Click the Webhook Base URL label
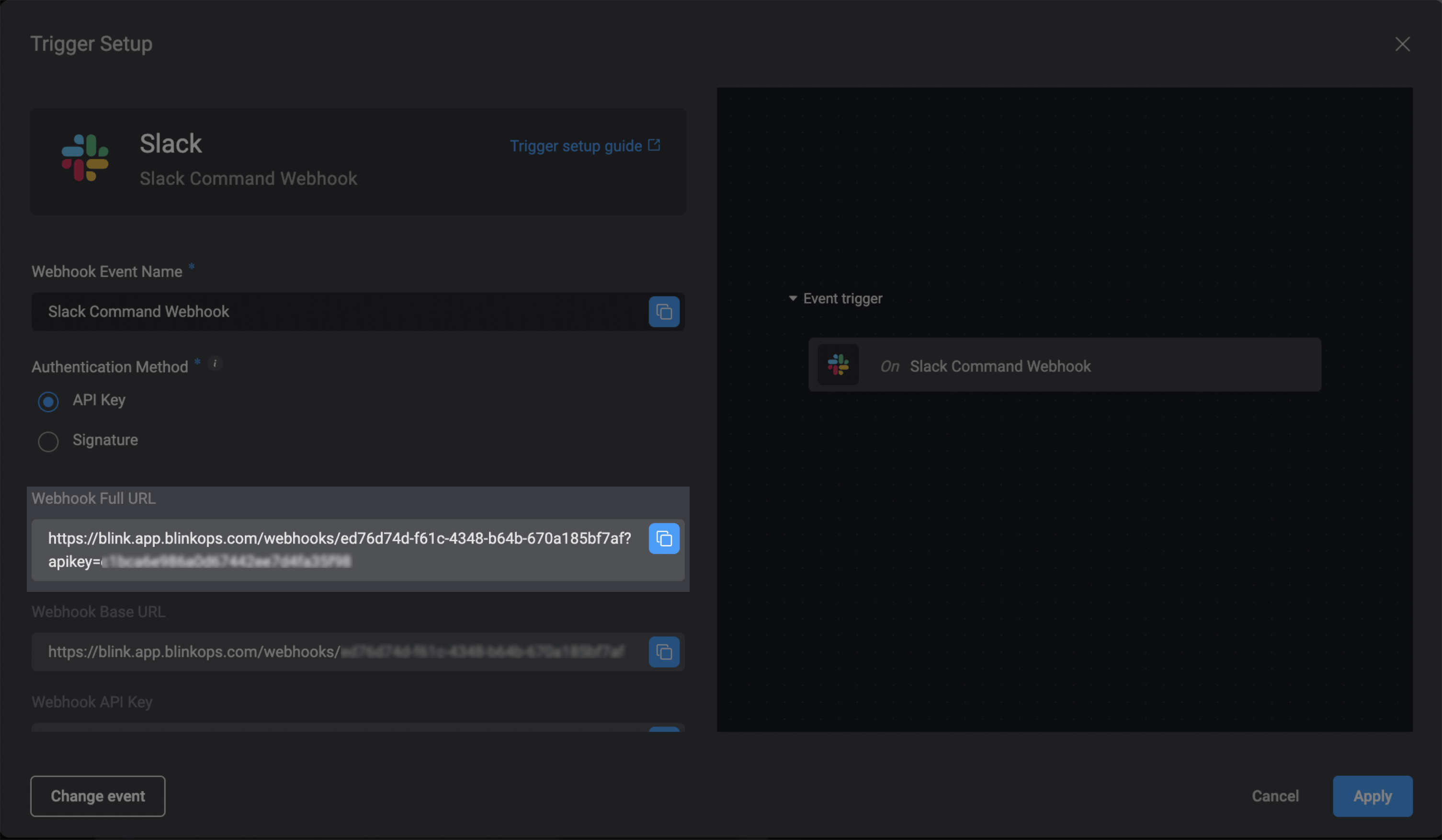Viewport: 1442px width, 840px height. click(99, 612)
